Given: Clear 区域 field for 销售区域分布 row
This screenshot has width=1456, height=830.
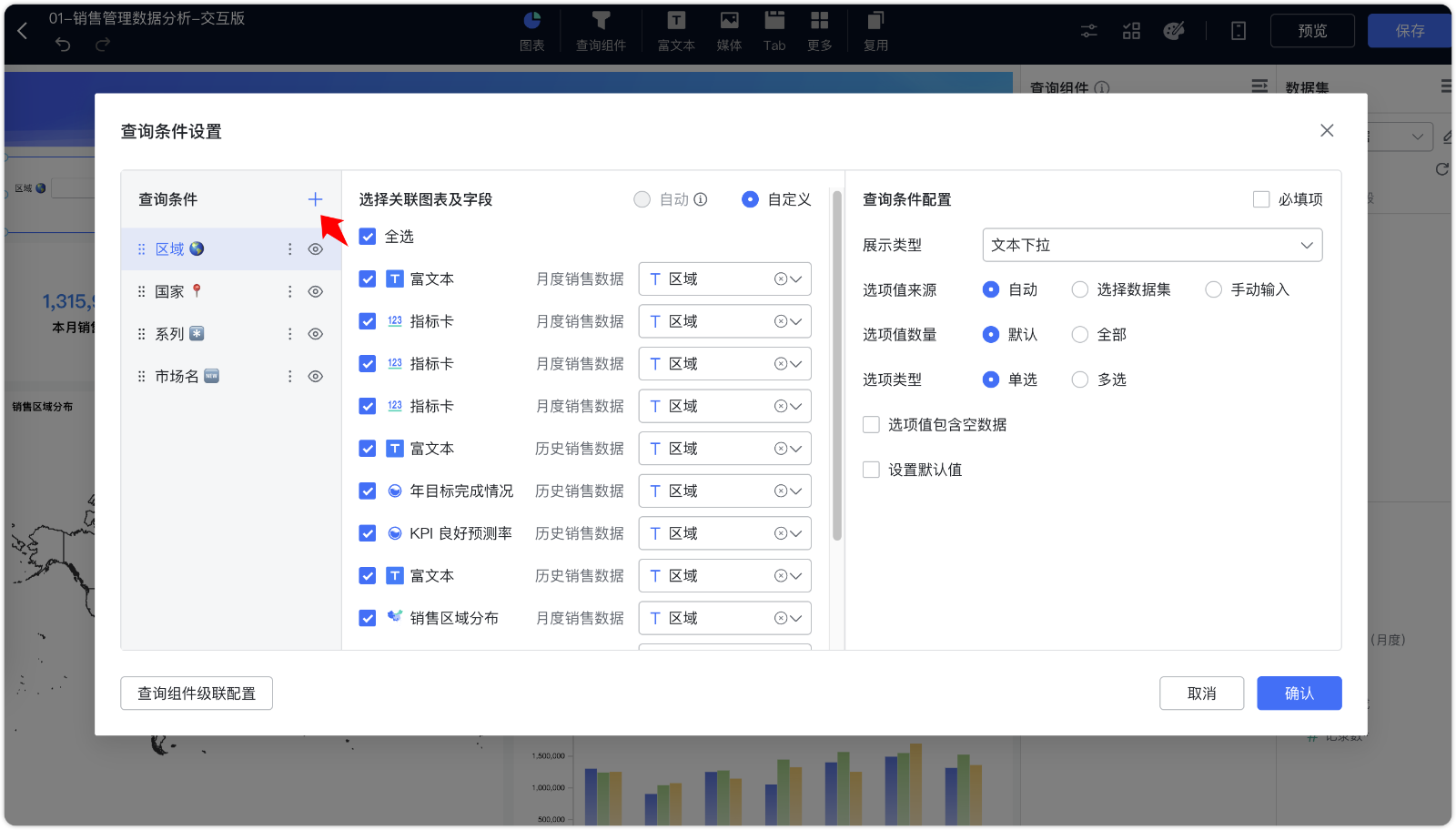Looking at the screenshot, I should (x=780, y=619).
